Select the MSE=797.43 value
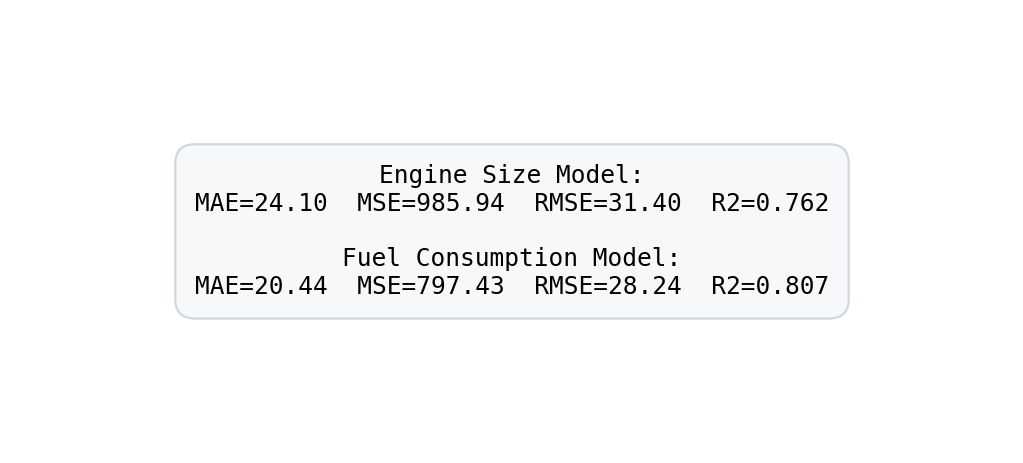 [430, 287]
